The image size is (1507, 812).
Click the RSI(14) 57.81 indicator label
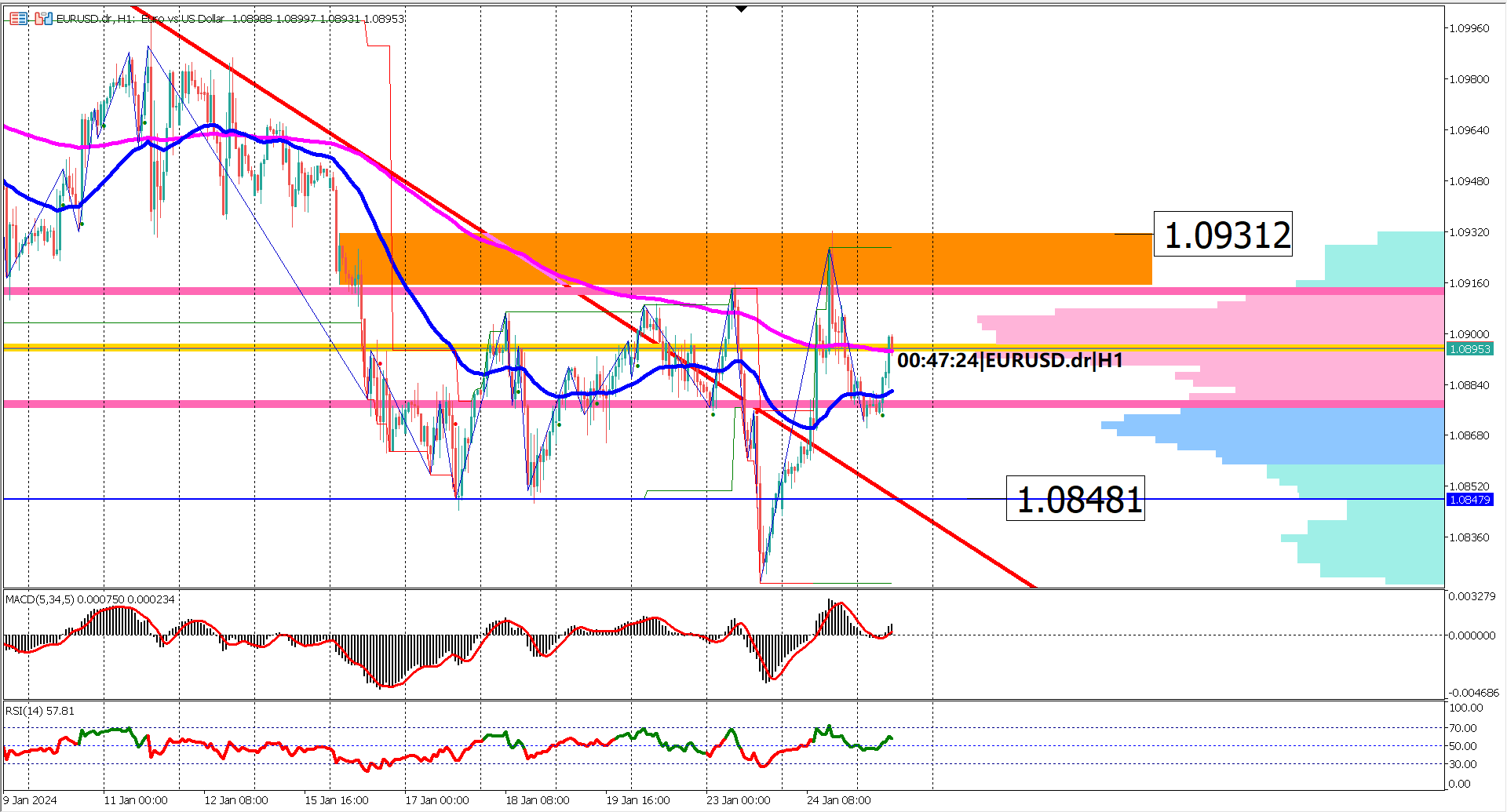pyautogui.click(x=38, y=711)
